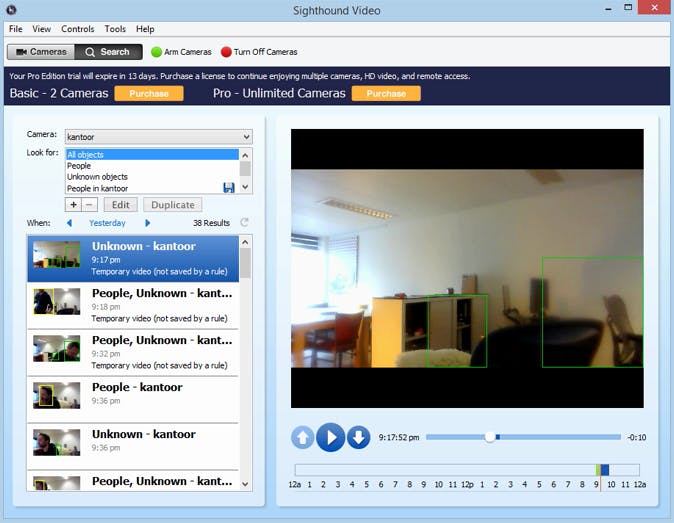Screen dimensions: 674x523
Task: Click the save disk icon beside People in kantoor
Action: point(229,188)
